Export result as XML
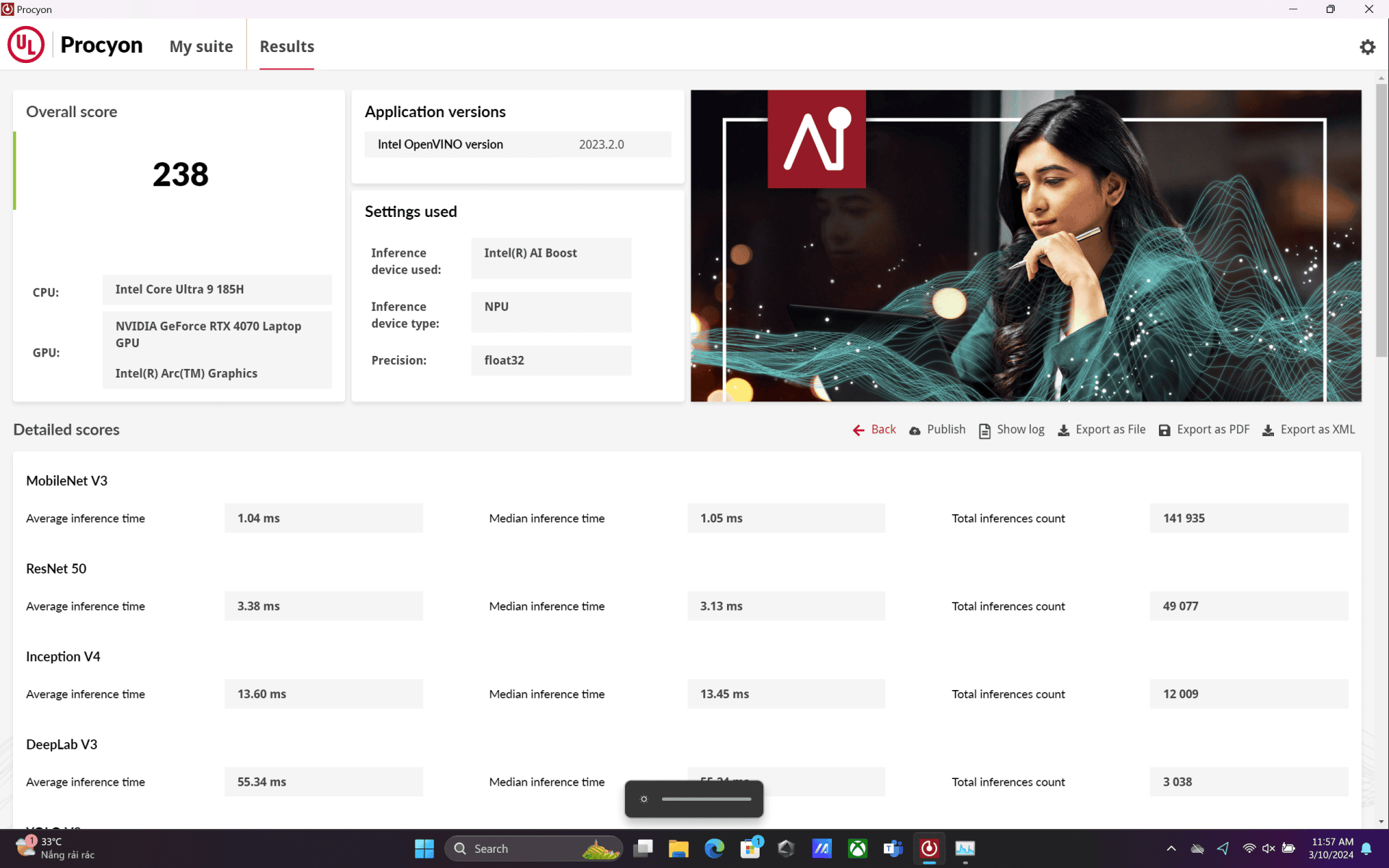Image resolution: width=1389 pixels, height=868 pixels. (x=1309, y=430)
